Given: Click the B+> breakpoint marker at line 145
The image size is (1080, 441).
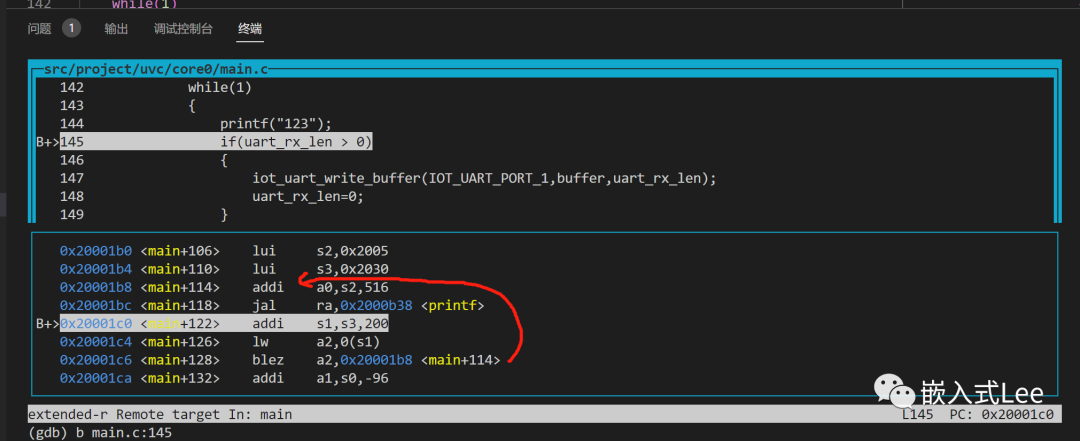Looking at the screenshot, I should 48,142.
